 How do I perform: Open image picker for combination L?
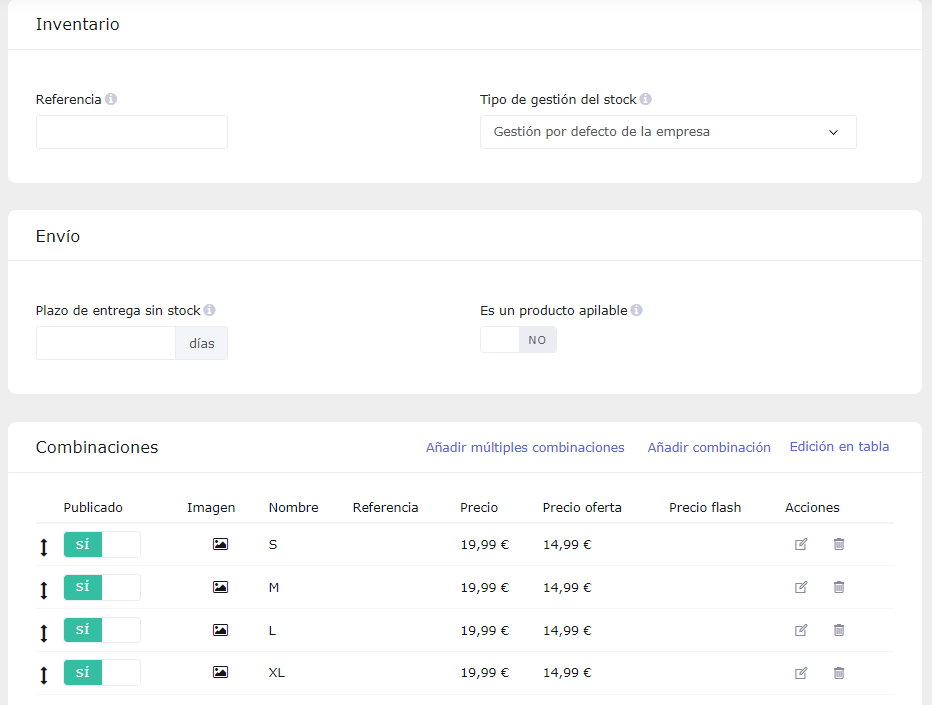point(221,630)
